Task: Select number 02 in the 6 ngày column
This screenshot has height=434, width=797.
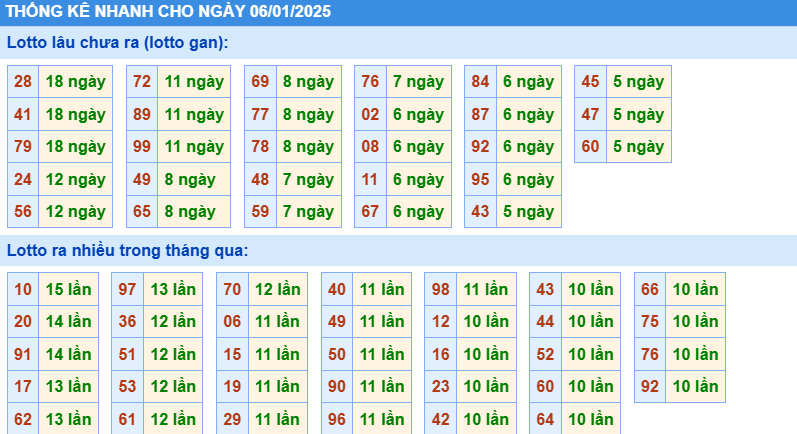Action: click(x=370, y=115)
